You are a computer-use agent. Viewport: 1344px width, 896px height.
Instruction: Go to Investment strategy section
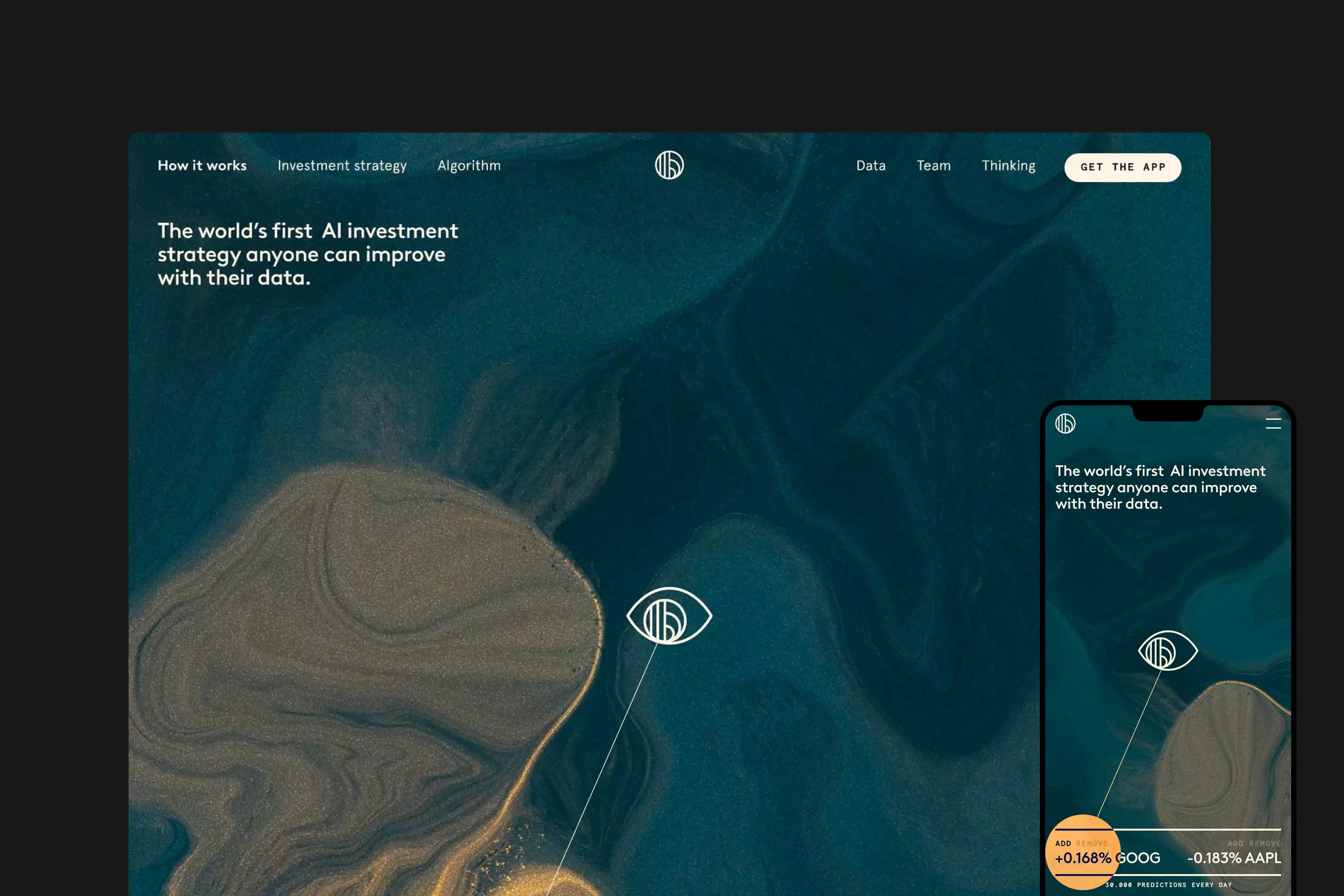coord(342,166)
